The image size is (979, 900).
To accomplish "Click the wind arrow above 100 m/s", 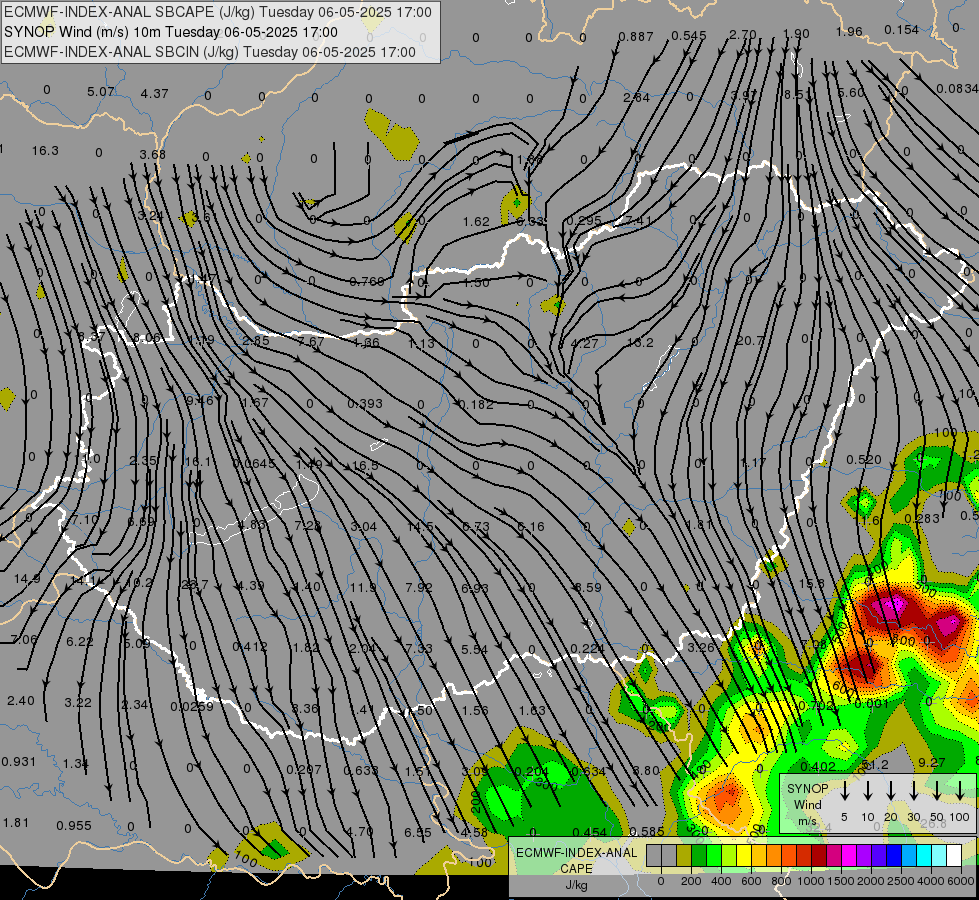I will [x=960, y=790].
